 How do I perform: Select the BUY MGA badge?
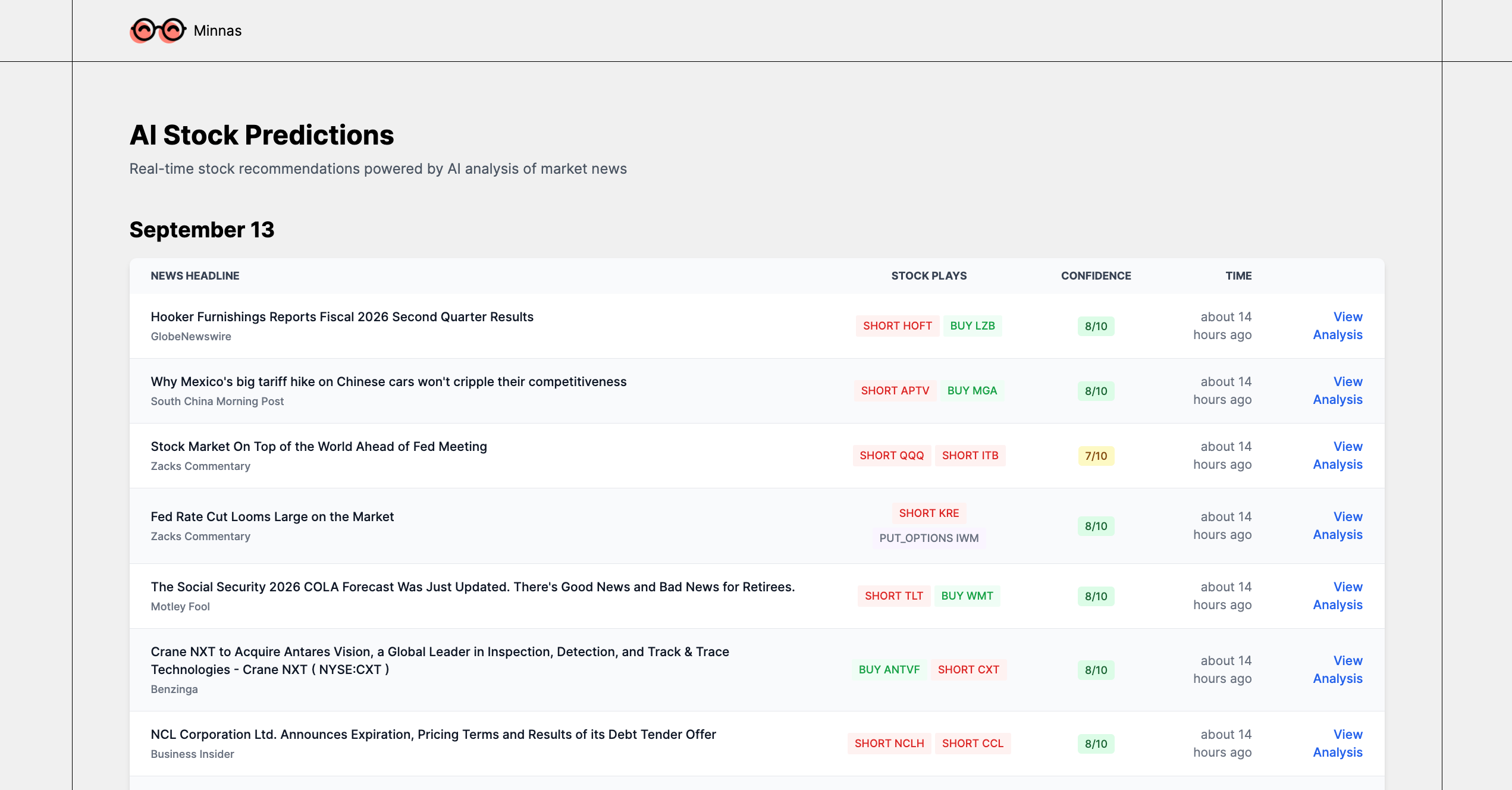(x=971, y=391)
